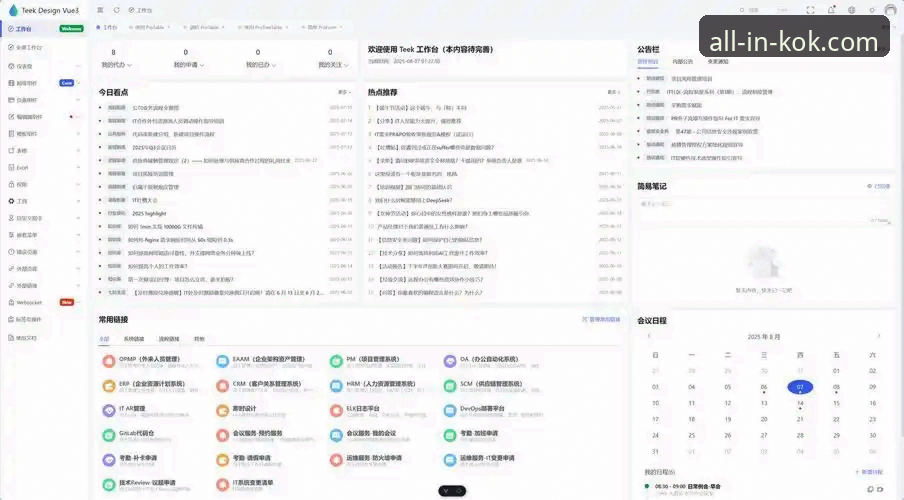Switch to the 工作台 page tab

(107, 27)
